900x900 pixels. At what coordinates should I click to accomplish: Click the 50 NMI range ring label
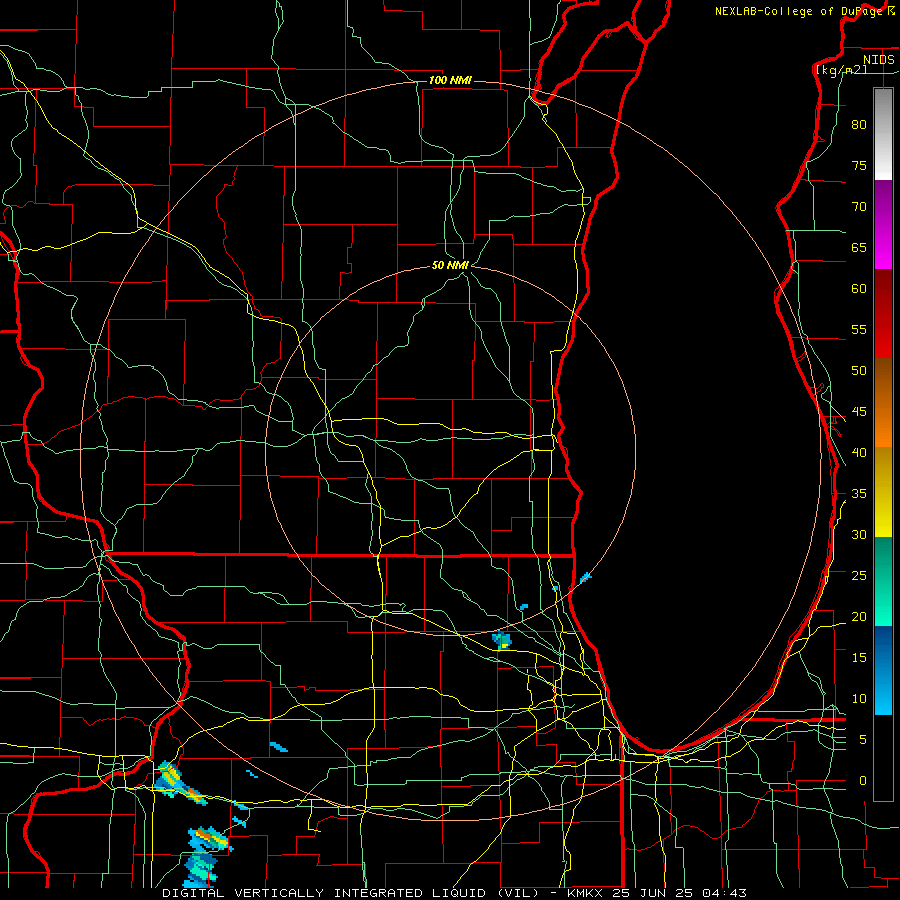450,265
